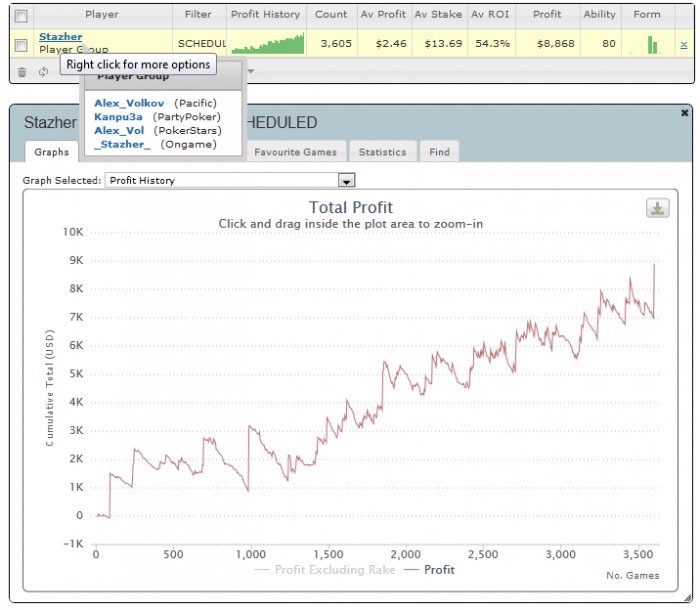Select the Find tab
This screenshot has height=610, width=700.
point(440,152)
